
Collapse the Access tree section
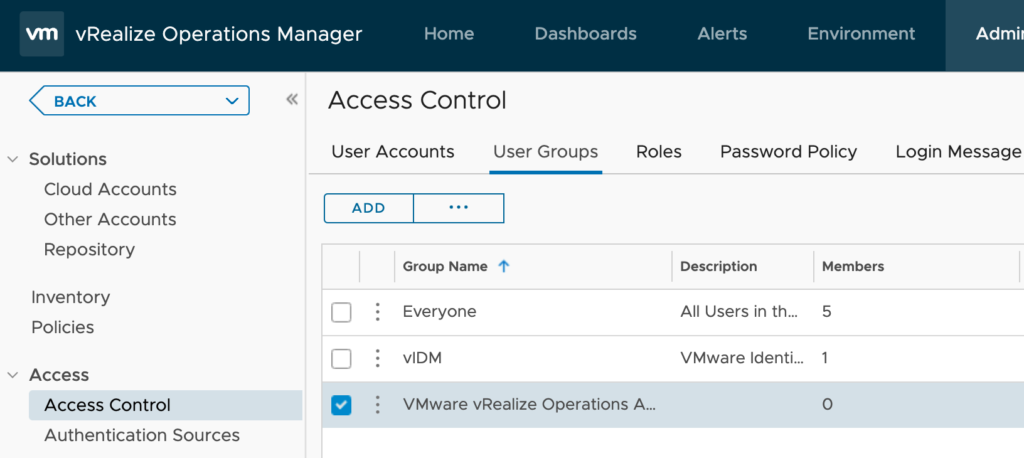[13, 375]
